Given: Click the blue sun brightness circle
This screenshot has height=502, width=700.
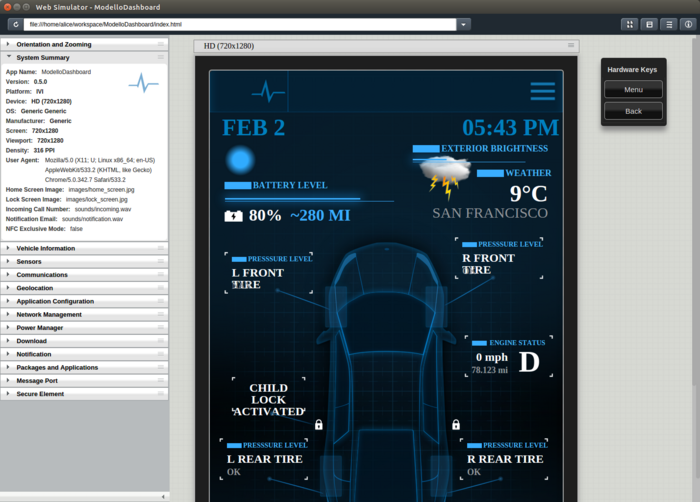Looking at the screenshot, I should (240, 160).
